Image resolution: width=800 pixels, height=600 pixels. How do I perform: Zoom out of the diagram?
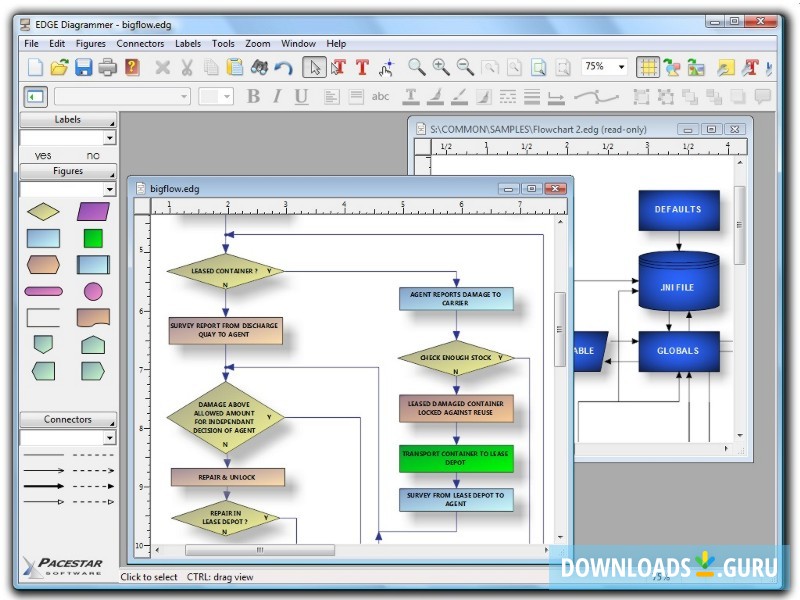(463, 67)
